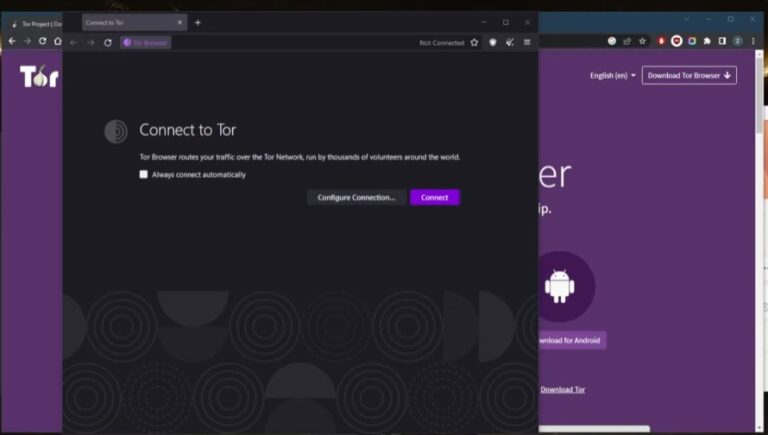
Task: Bookmark the page with Chrome's star
Action: (642, 41)
